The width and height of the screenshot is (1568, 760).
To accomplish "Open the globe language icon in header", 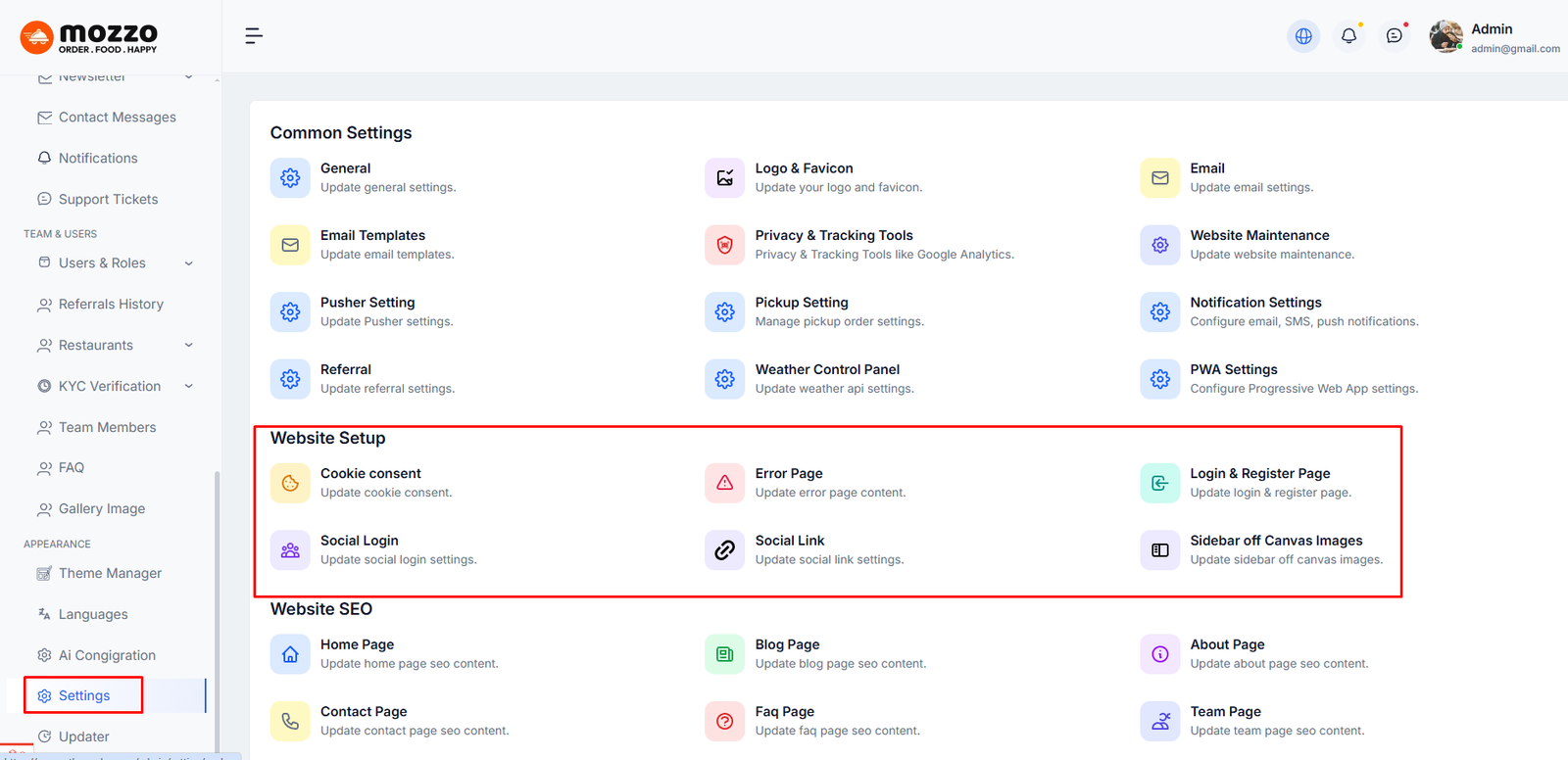I will [x=1303, y=36].
